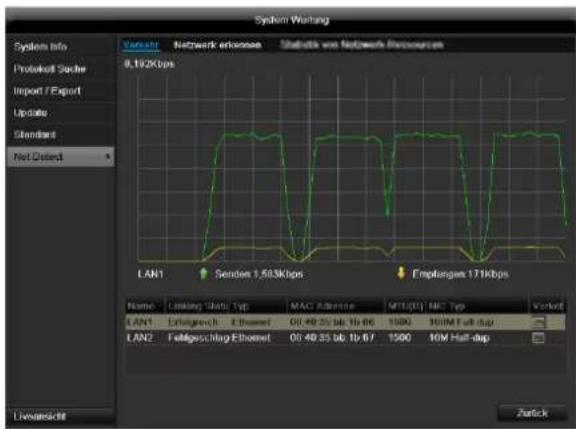Select the LAN1 default route checkbox
This screenshot has height=429, width=576.
[538, 322]
